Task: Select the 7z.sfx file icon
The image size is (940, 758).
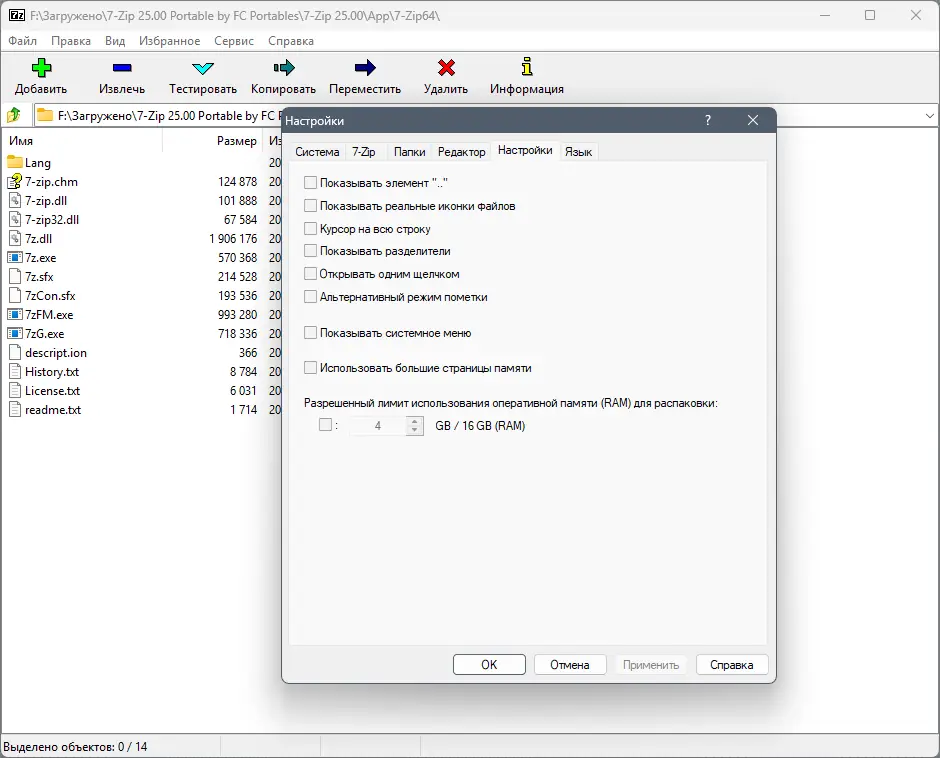Action: (15, 276)
